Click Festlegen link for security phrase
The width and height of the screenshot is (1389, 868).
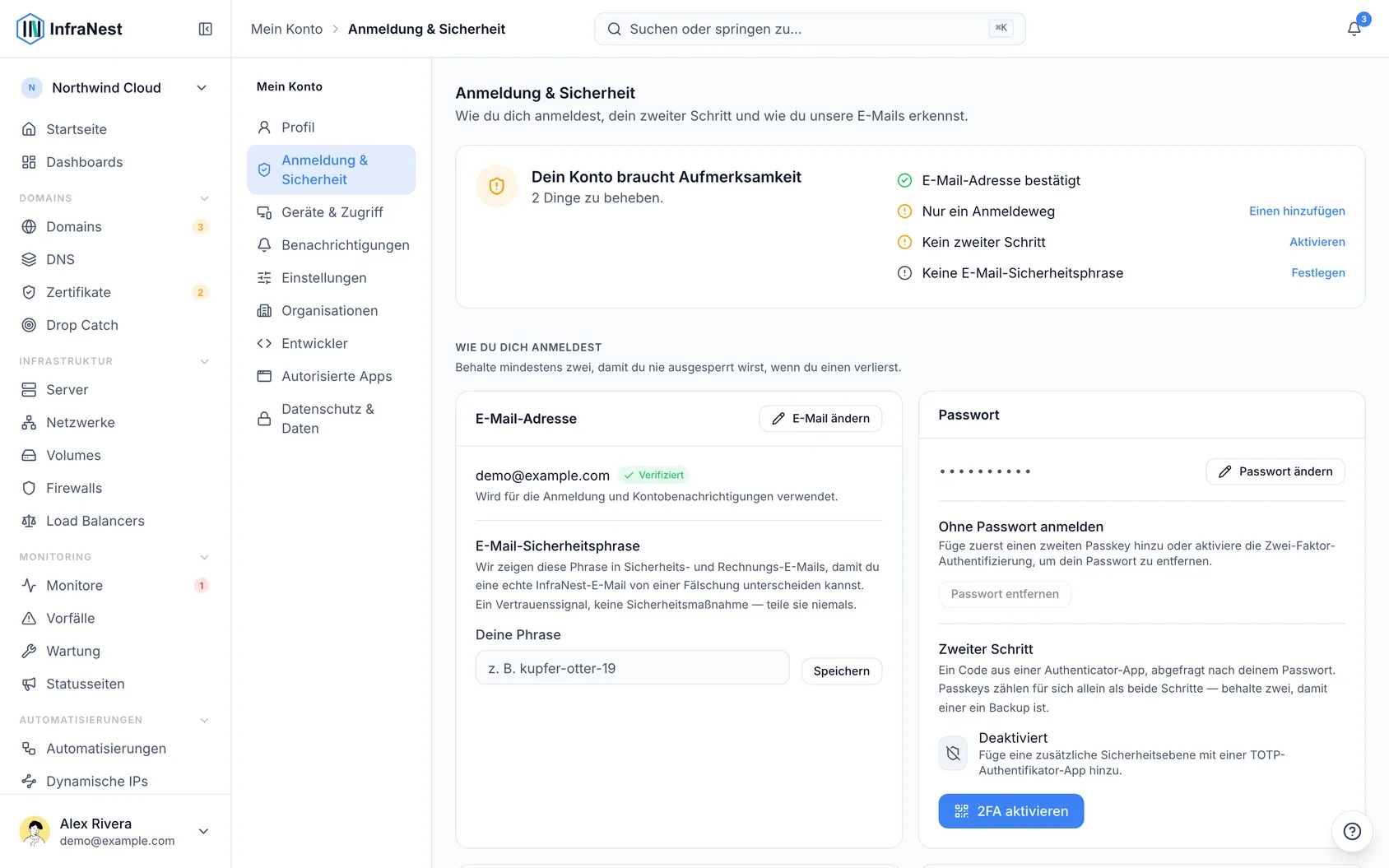(1318, 273)
